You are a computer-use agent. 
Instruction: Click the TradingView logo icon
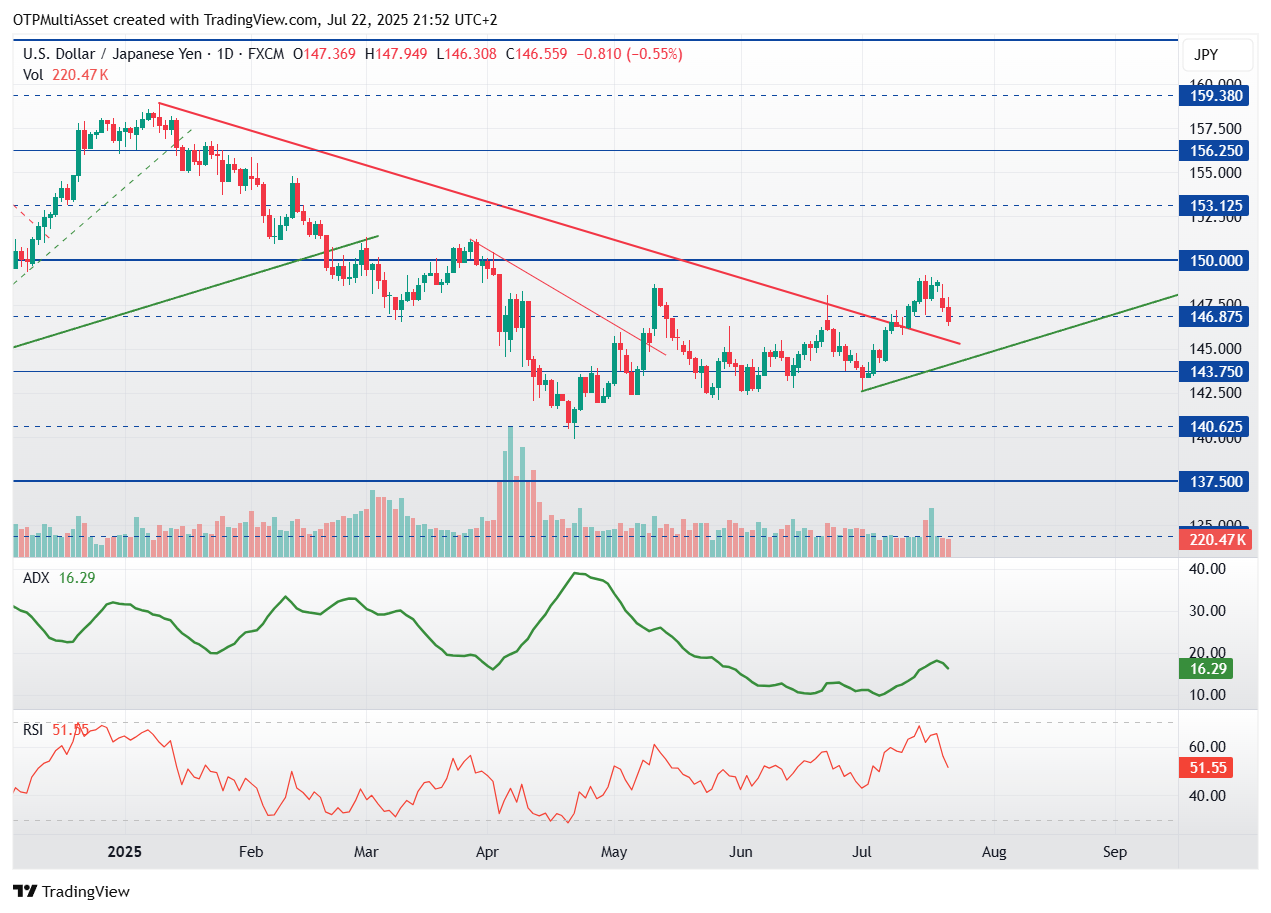(25, 891)
